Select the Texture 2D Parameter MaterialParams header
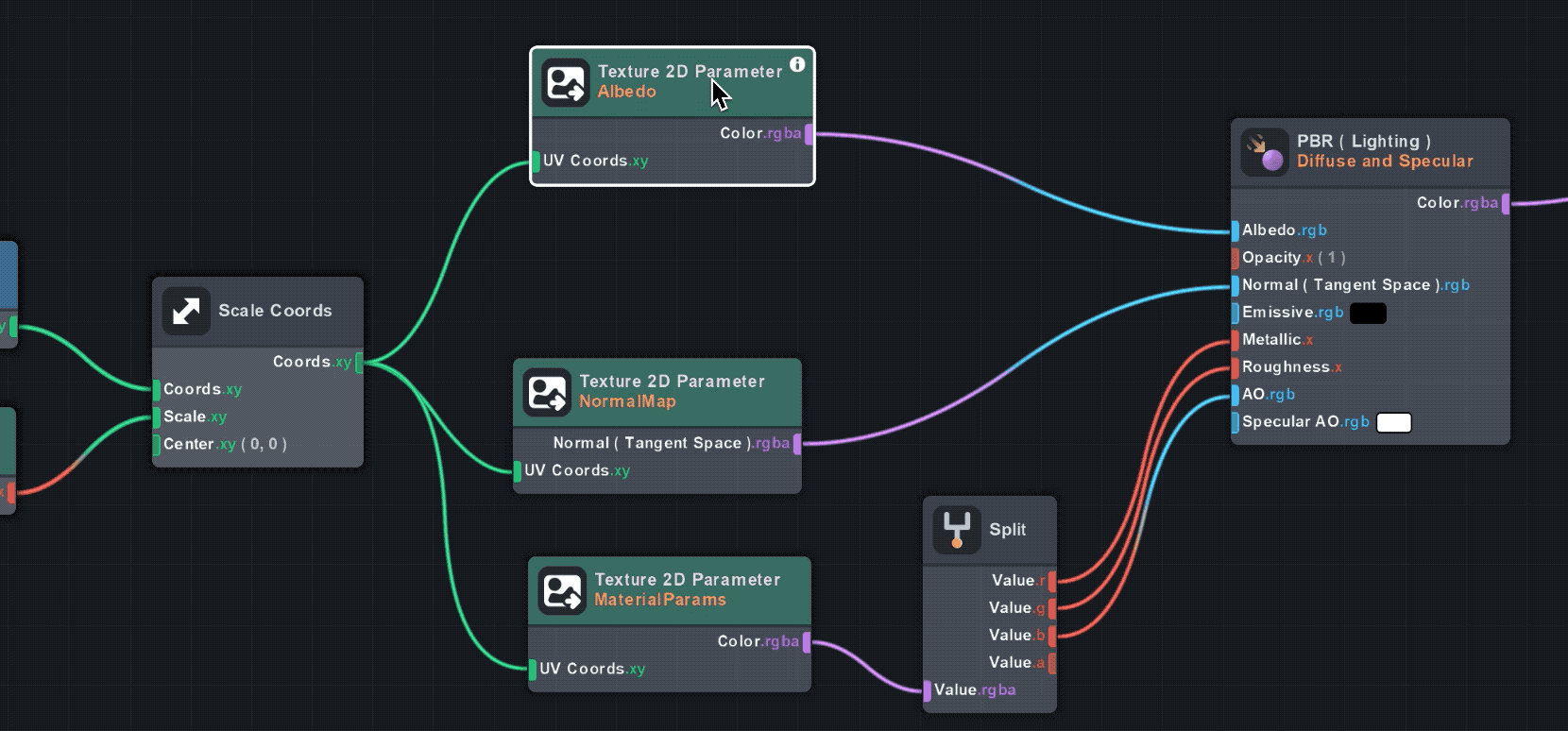 [x=687, y=589]
